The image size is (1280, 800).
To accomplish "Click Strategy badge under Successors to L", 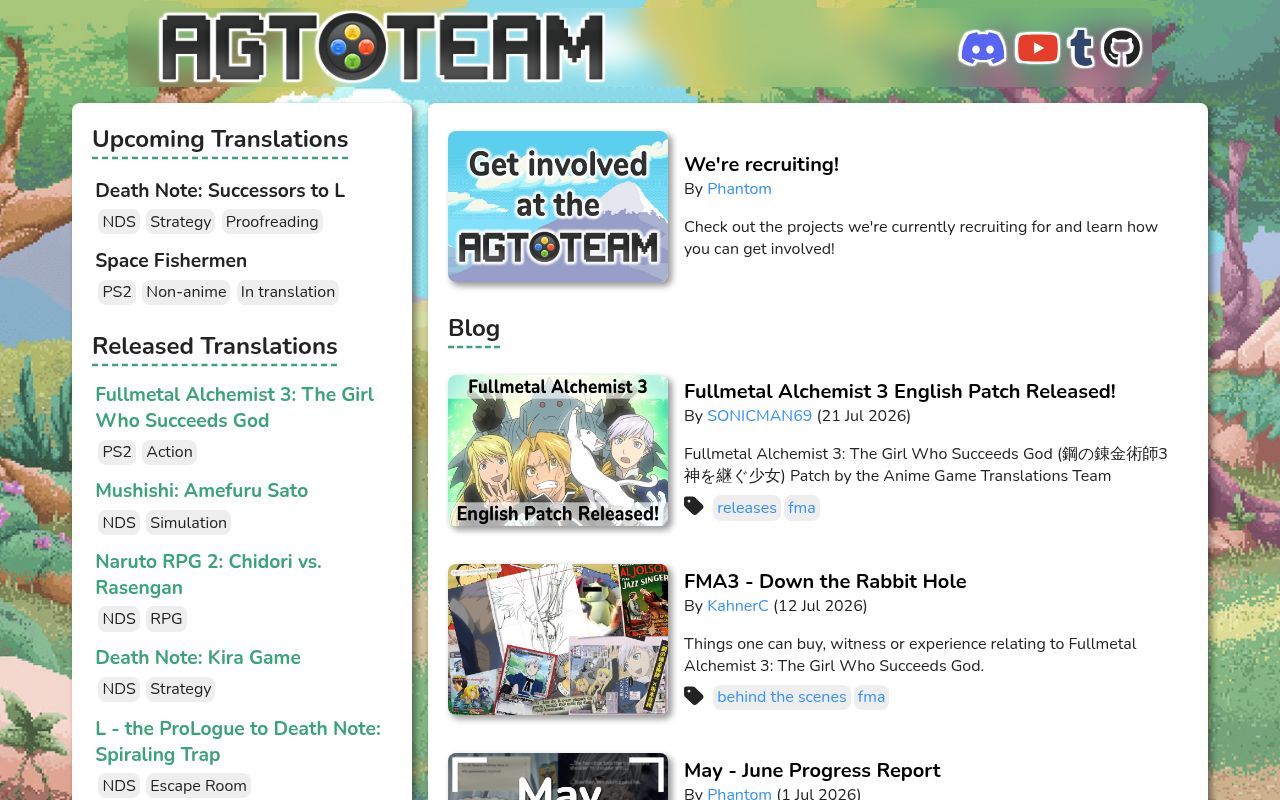I will click(x=181, y=222).
